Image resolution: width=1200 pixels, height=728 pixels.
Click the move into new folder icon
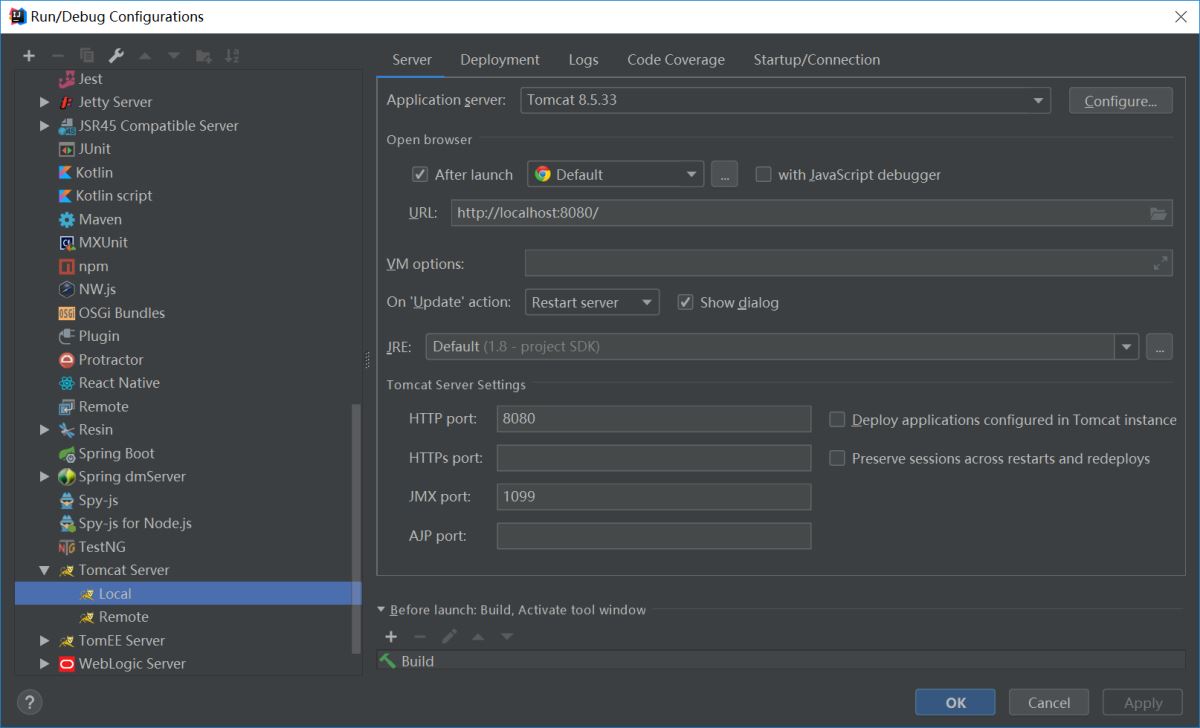coord(203,56)
